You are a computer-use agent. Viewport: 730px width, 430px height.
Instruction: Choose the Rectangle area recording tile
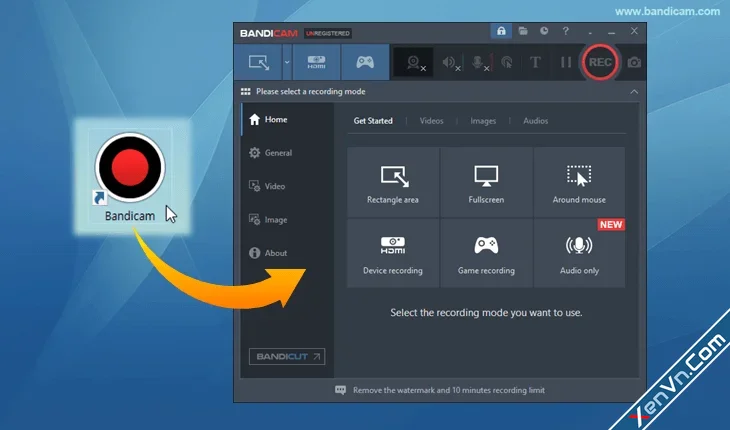click(393, 182)
